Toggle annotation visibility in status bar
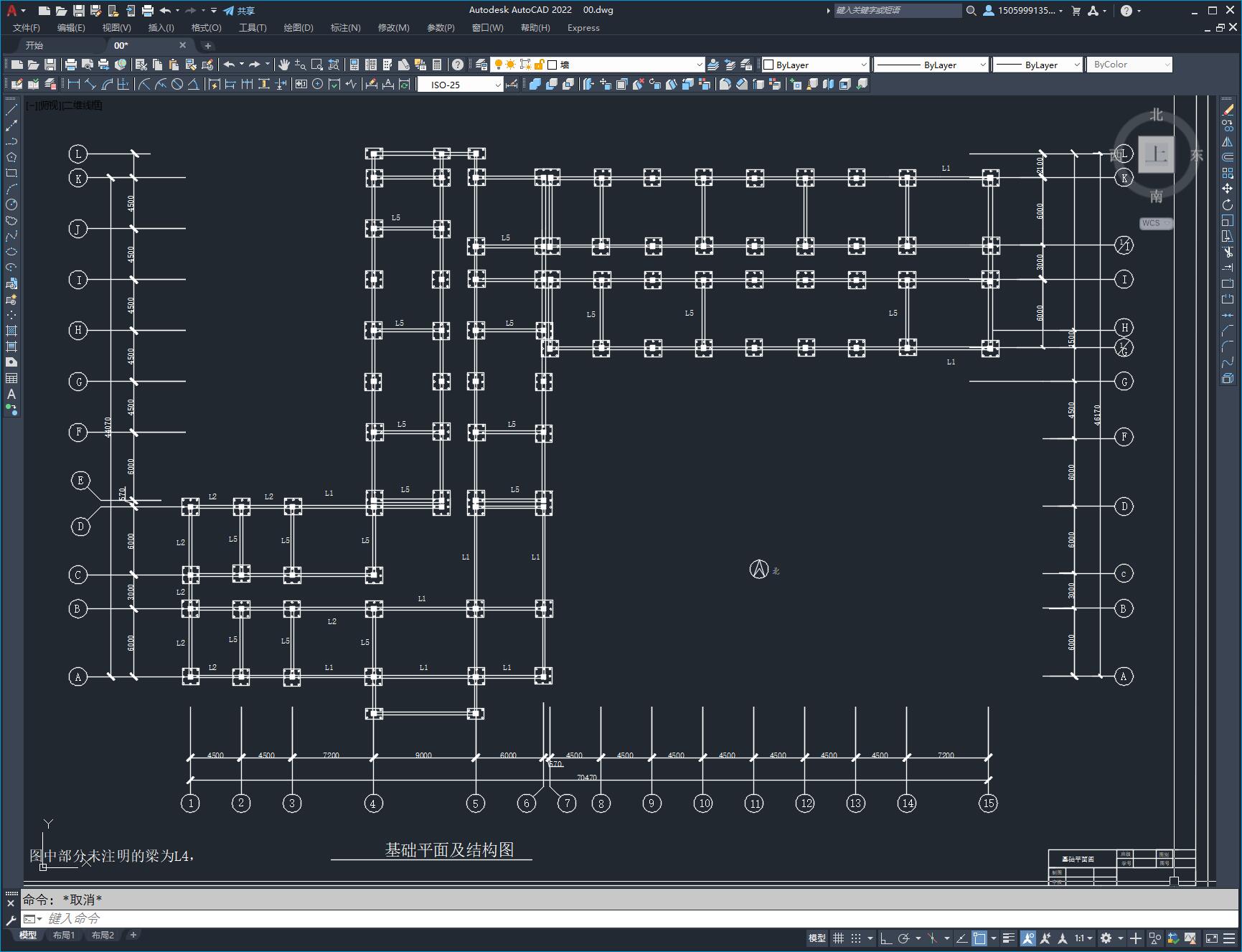Image resolution: width=1242 pixels, height=952 pixels. 1028,938
